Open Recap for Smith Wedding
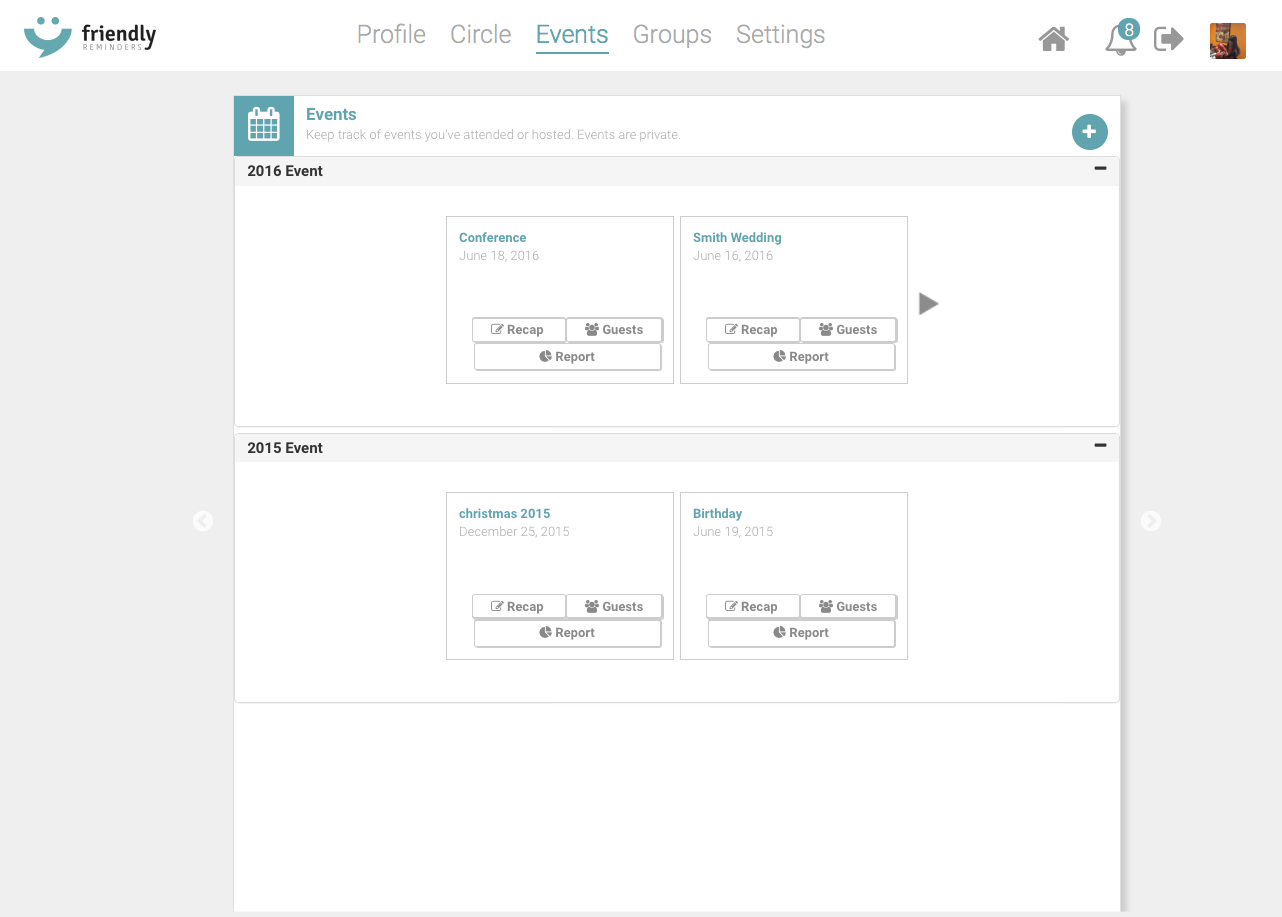 [753, 330]
